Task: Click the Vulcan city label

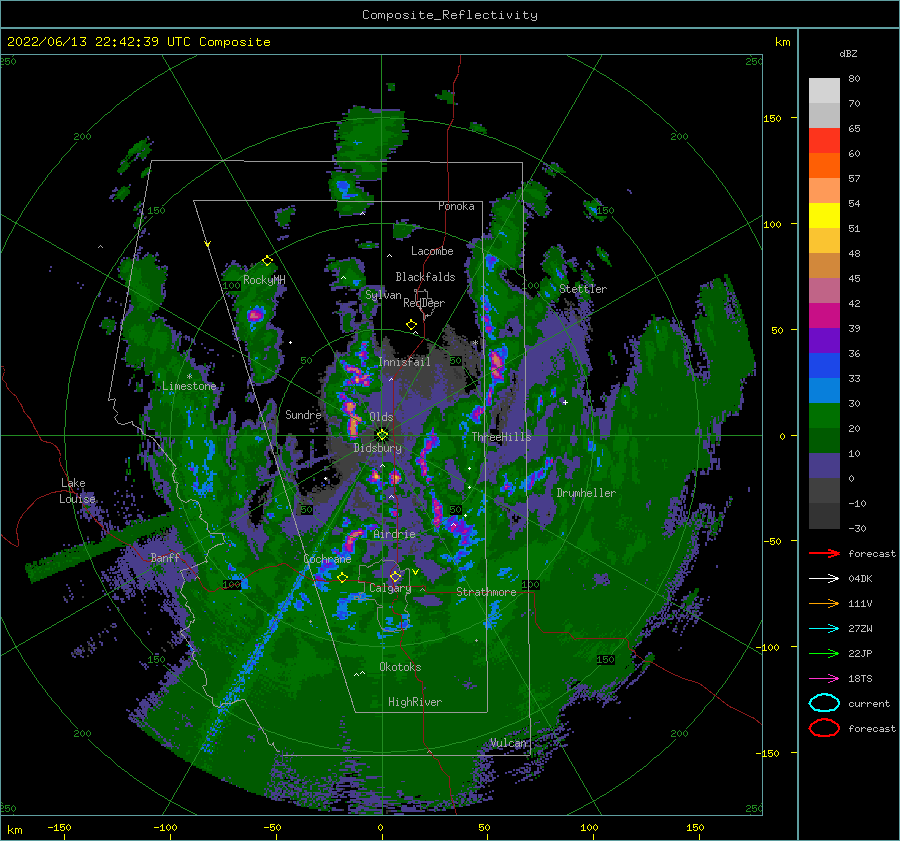Action: coord(508,743)
